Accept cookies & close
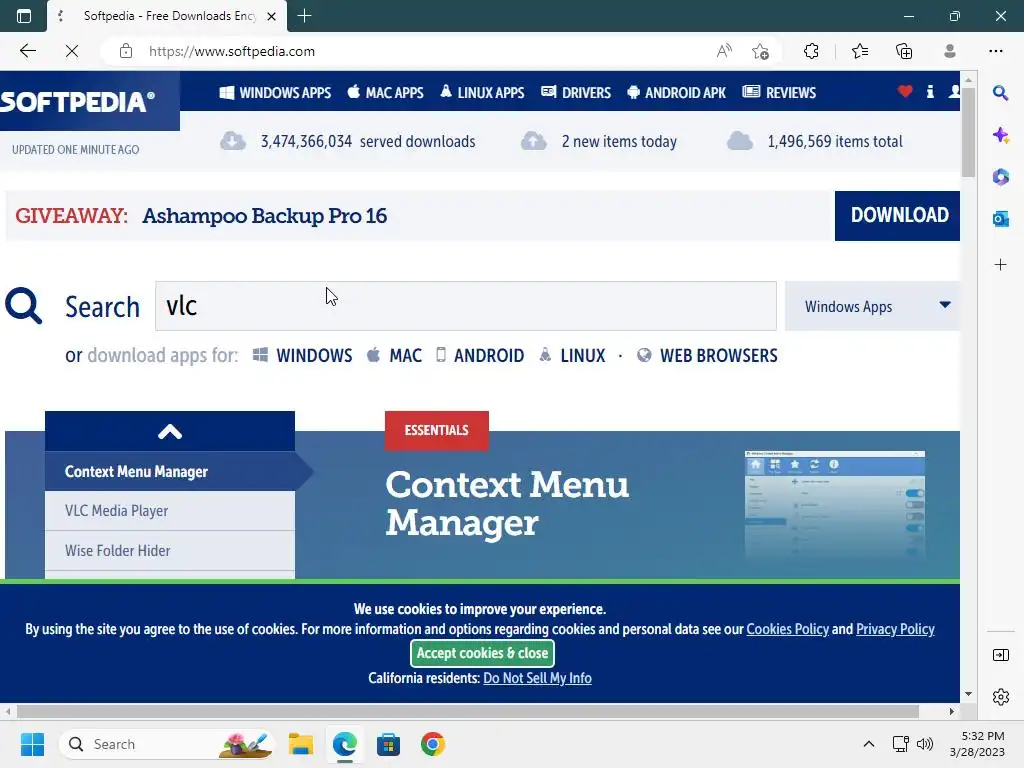Viewport: 1024px width, 768px height. 483,653
